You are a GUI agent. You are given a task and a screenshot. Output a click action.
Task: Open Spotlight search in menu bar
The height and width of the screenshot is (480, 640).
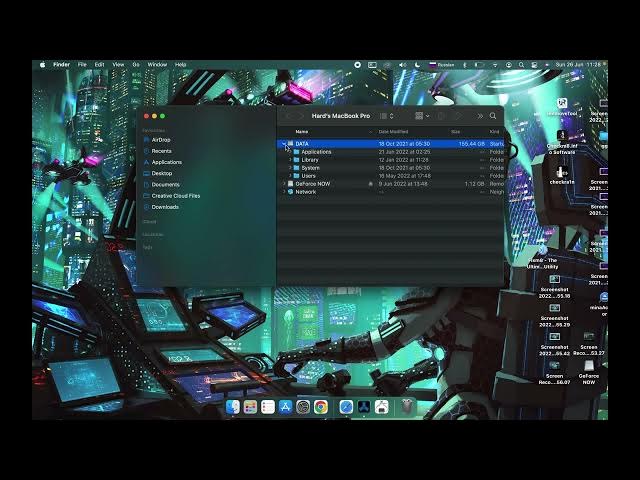[521, 64]
